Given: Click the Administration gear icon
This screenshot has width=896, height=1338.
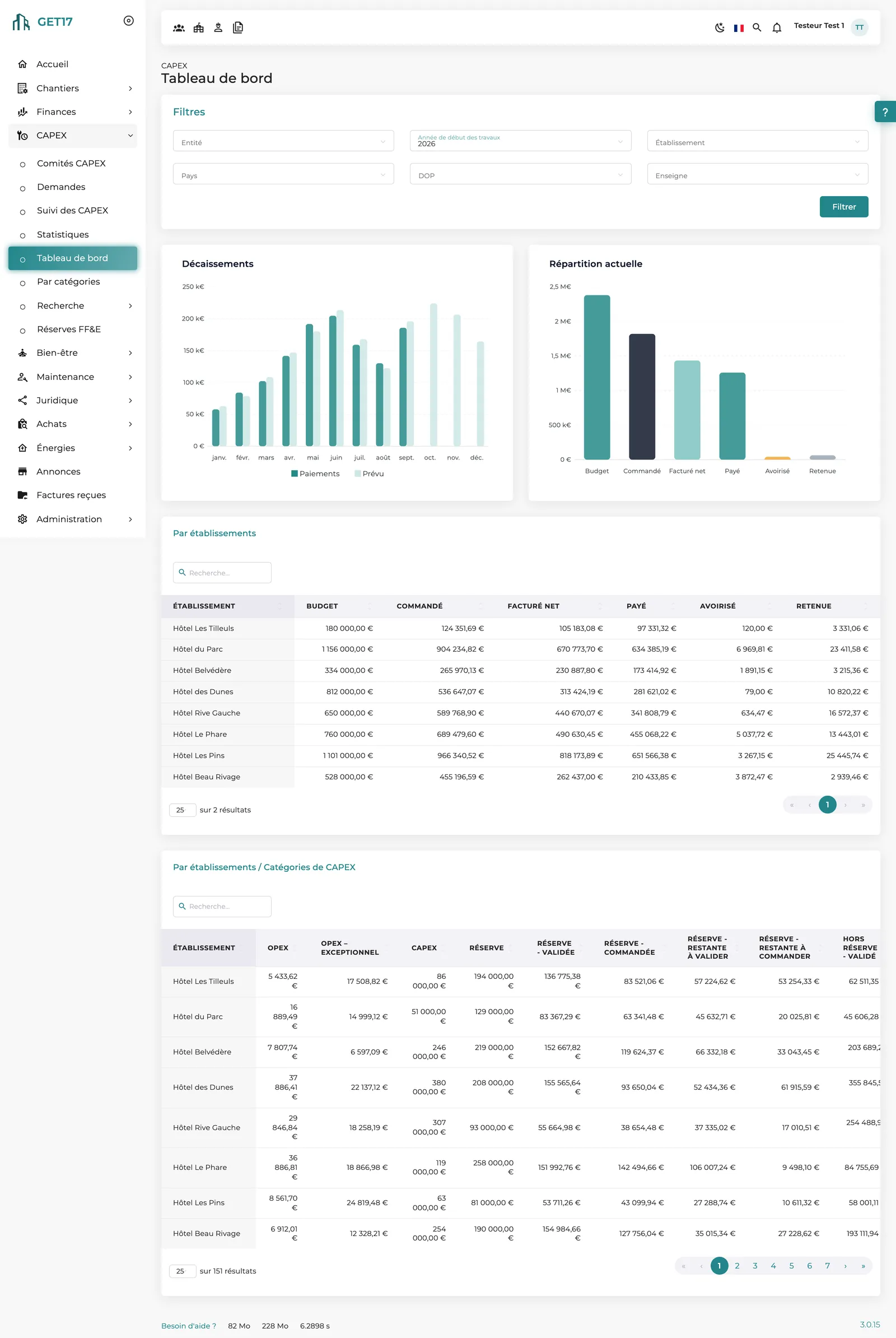Looking at the screenshot, I should pos(22,519).
